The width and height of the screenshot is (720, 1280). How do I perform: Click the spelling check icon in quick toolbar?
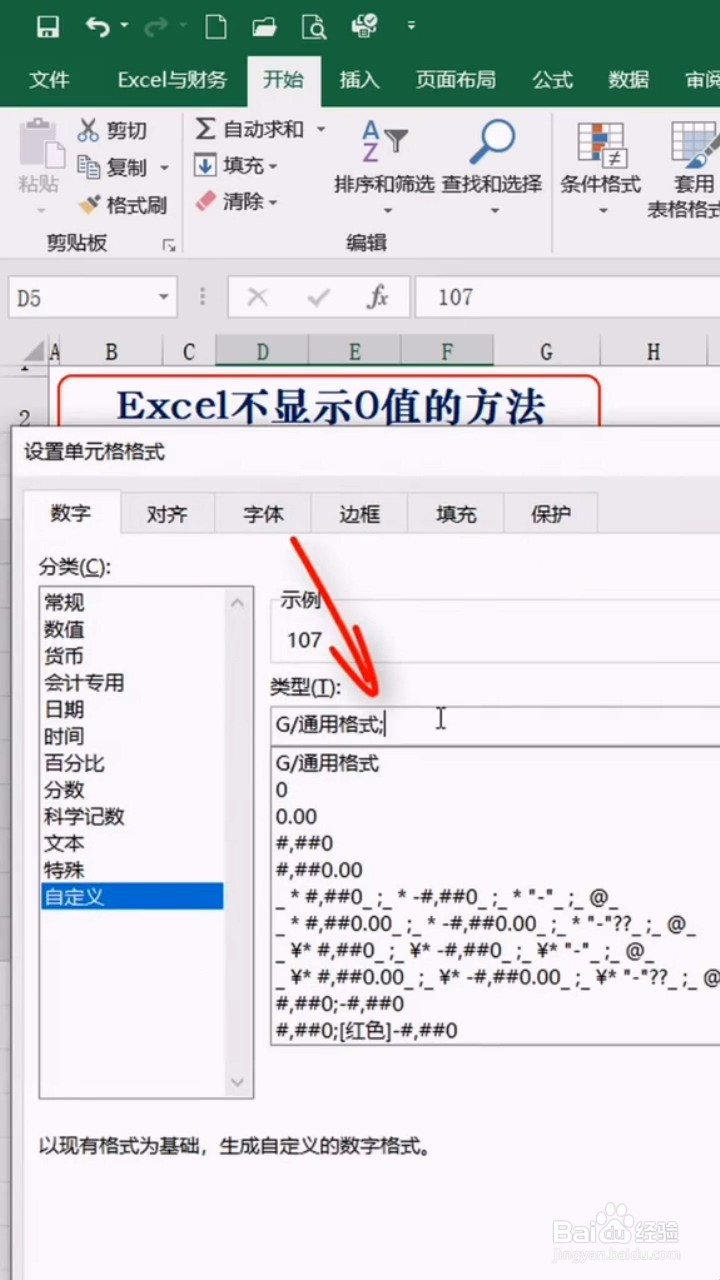point(365,26)
